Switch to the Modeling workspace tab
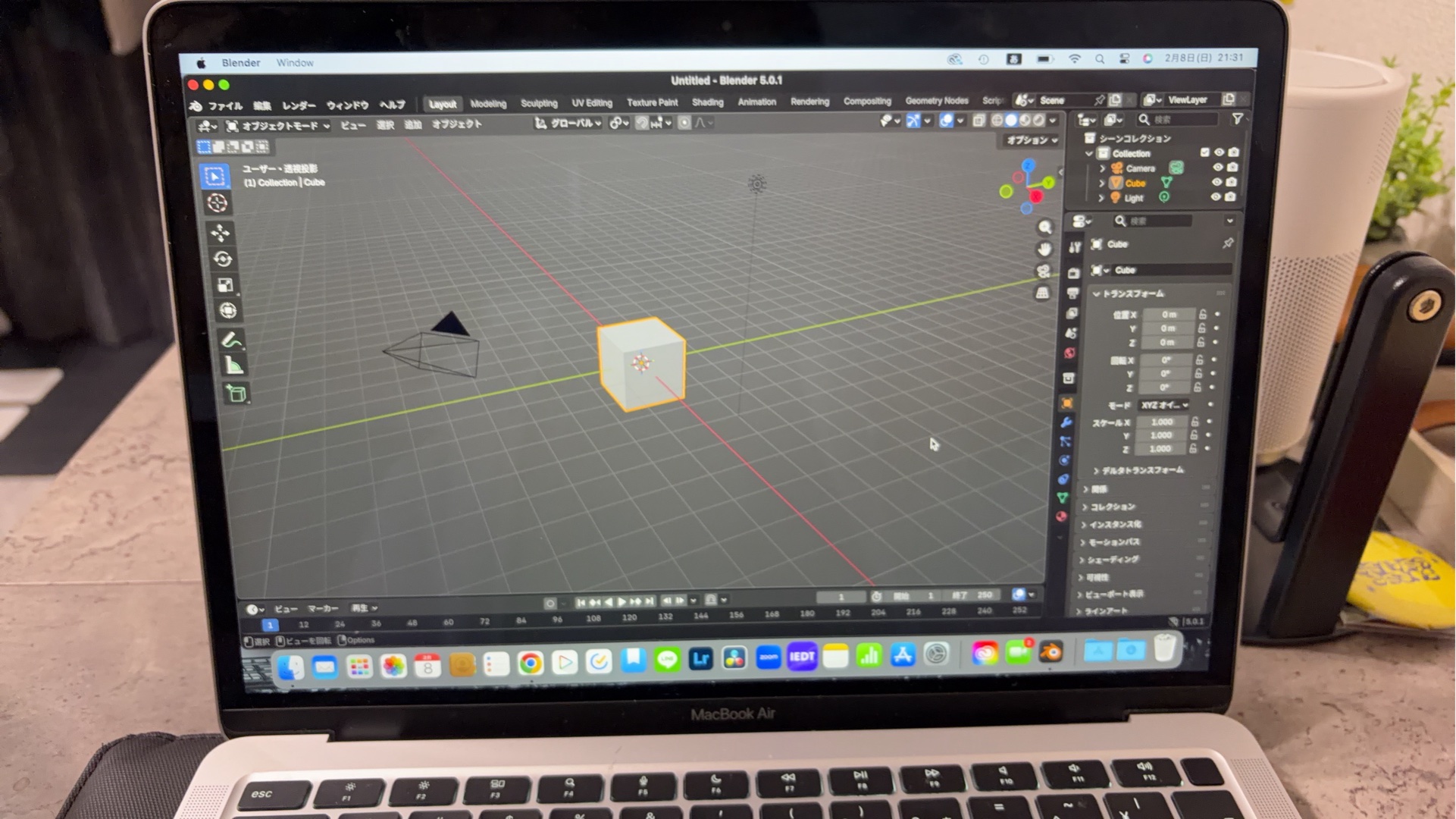 [487, 104]
